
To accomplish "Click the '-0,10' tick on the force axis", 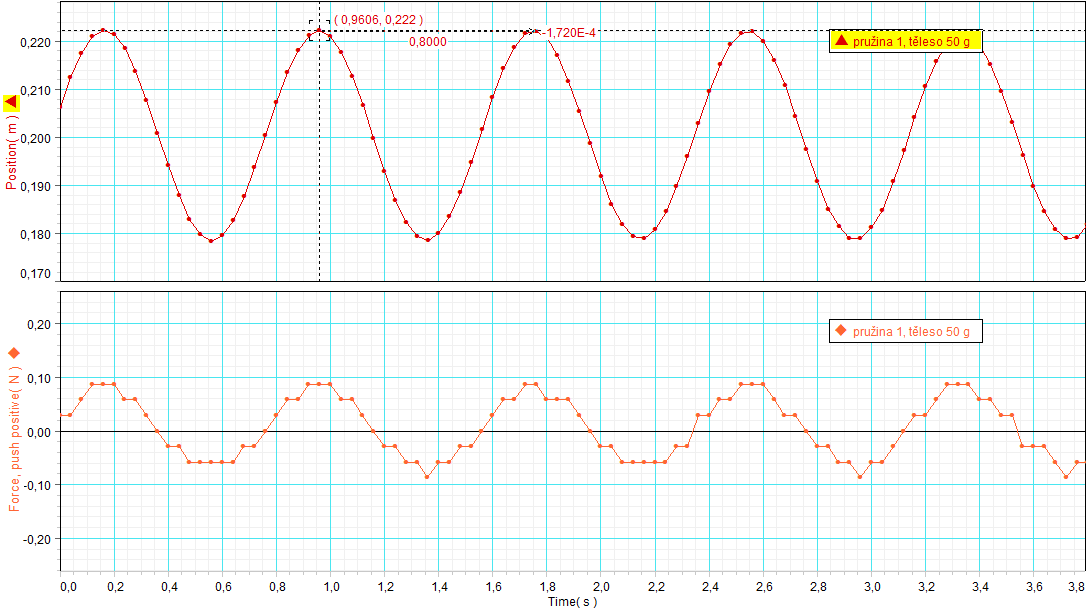I will point(37,485).
